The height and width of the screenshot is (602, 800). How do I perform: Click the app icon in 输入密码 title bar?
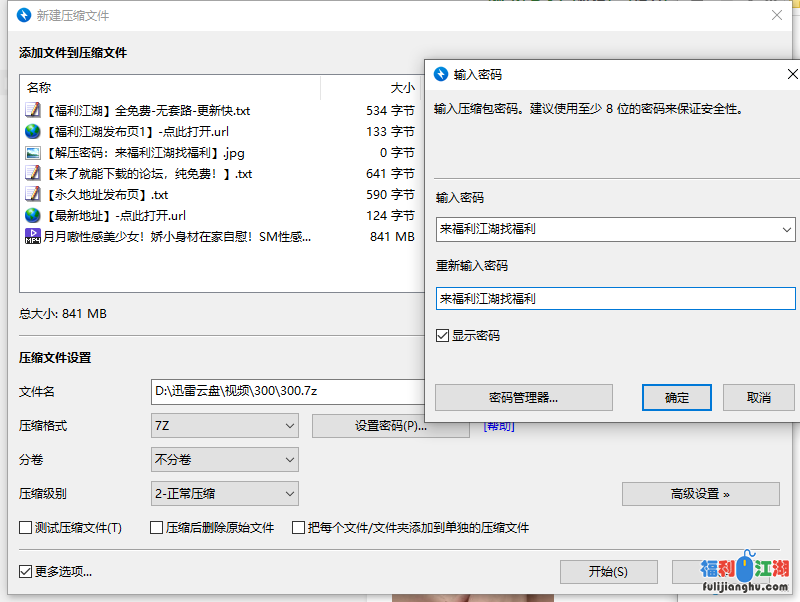[x=441, y=75]
